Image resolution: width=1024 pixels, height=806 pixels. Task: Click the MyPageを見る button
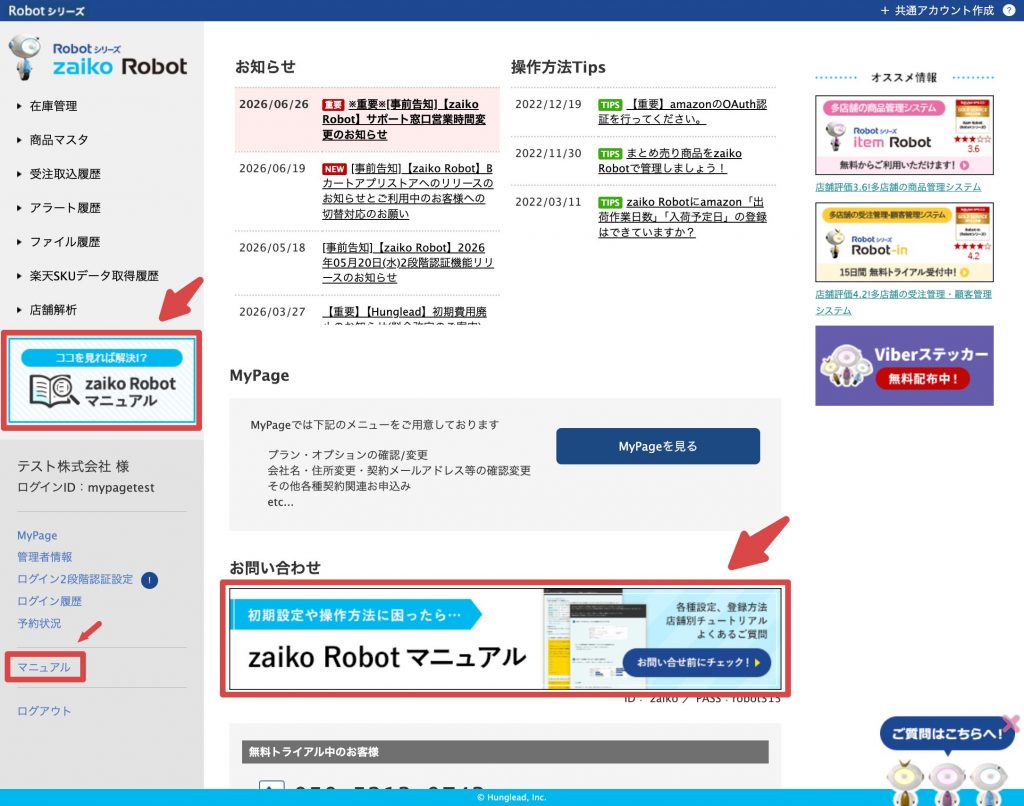pyautogui.click(x=658, y=446)
